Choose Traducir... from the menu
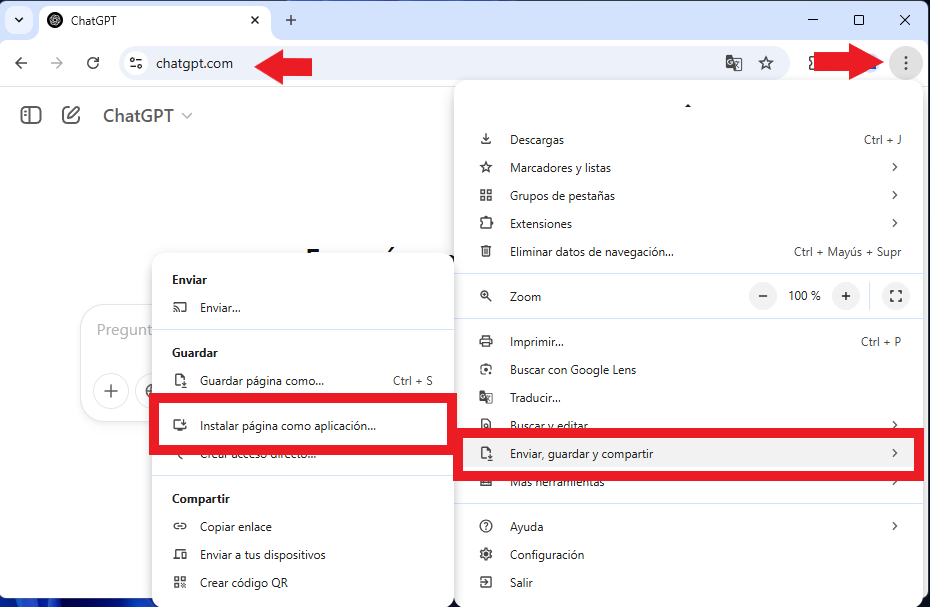 point(690,398)
